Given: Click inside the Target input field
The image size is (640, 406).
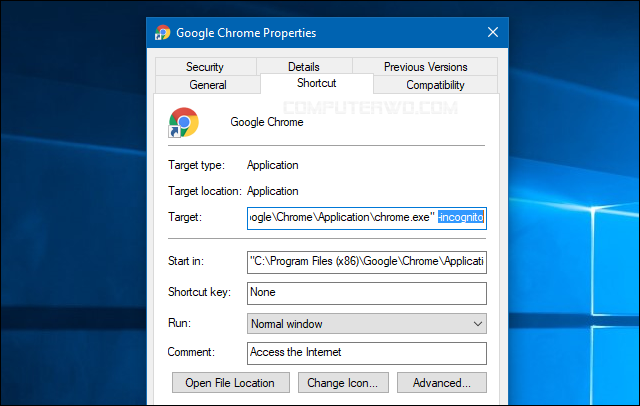Looking at the screenshot, I should [x=367, y=218].
